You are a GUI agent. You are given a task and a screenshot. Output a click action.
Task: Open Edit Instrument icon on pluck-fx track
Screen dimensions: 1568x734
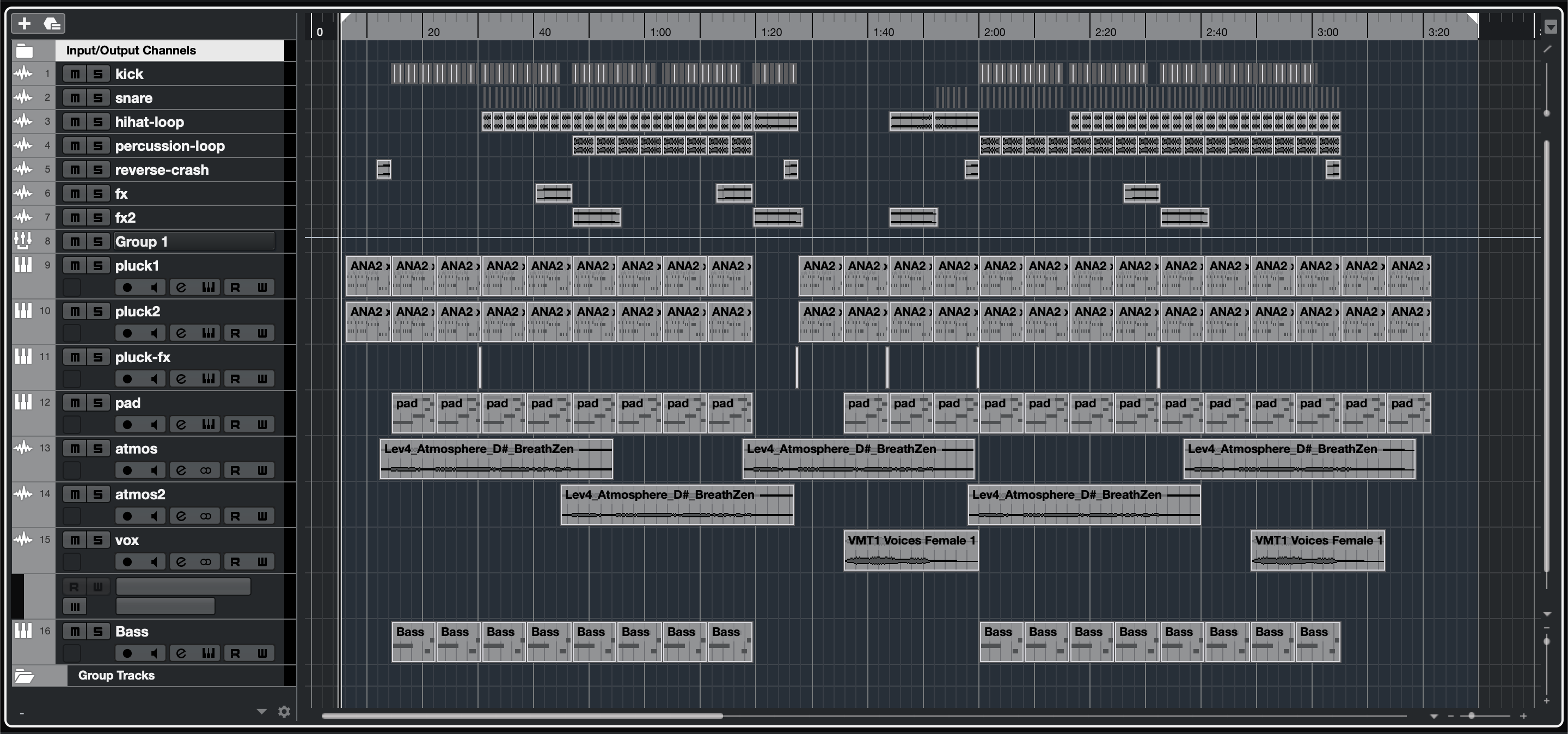[x=208, y=378]
